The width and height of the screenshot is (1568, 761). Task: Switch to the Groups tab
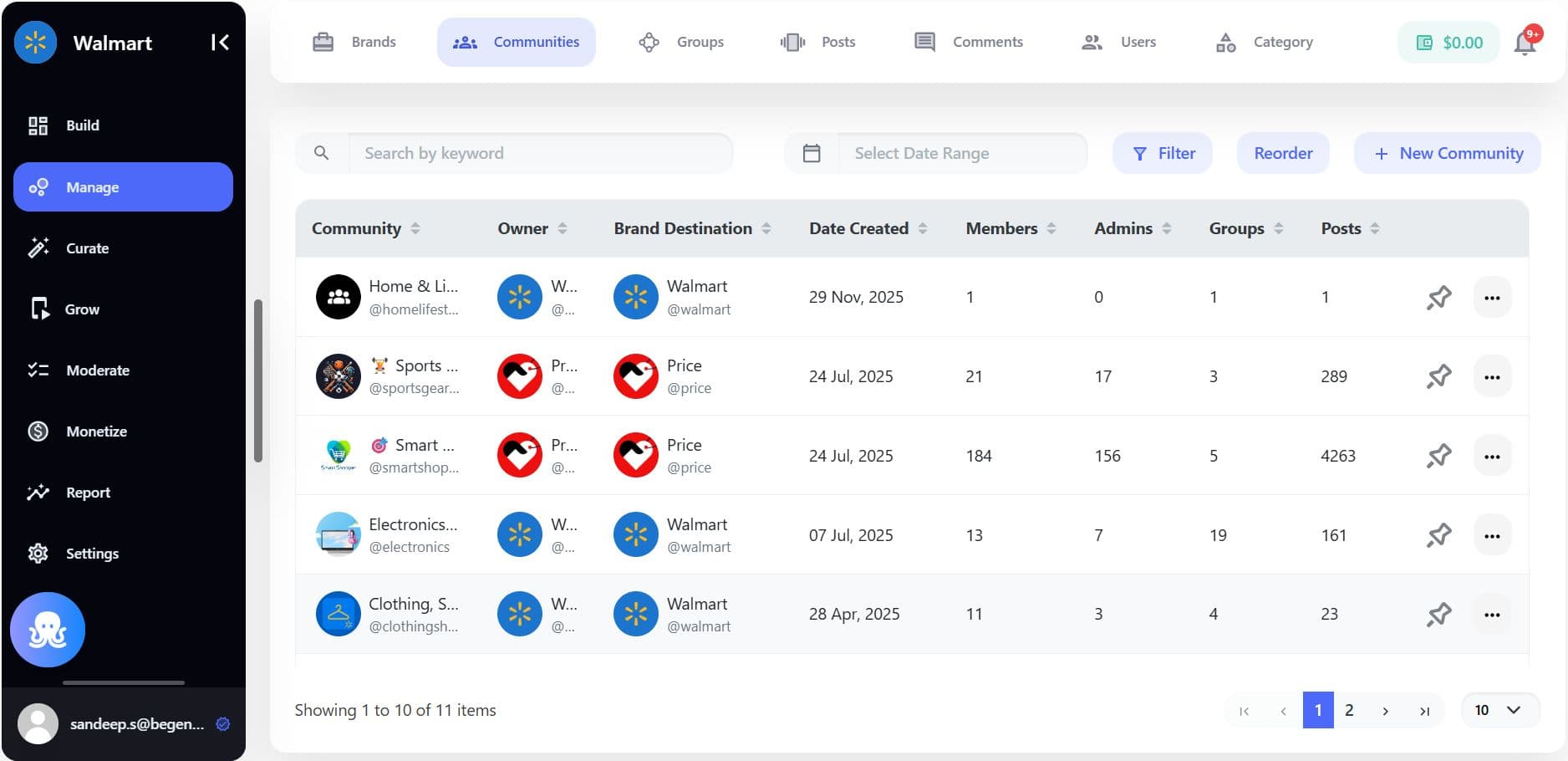681,42
